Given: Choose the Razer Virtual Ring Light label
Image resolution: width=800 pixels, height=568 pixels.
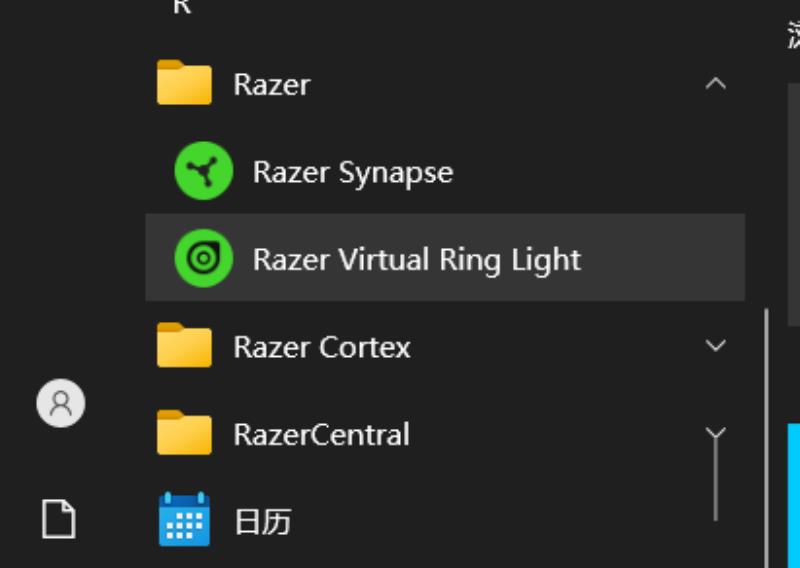Looking at the screenshot, I should 417,260.
